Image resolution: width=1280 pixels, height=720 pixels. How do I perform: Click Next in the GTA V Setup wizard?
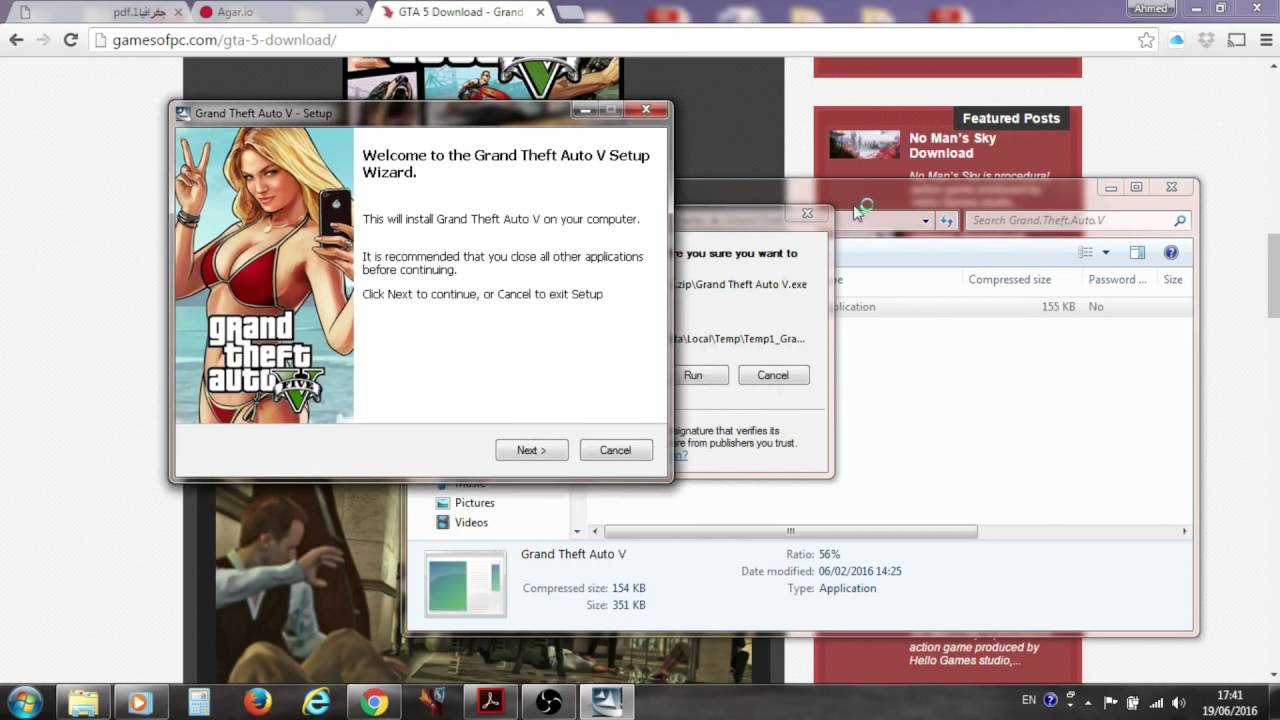(x=532, y=450)
